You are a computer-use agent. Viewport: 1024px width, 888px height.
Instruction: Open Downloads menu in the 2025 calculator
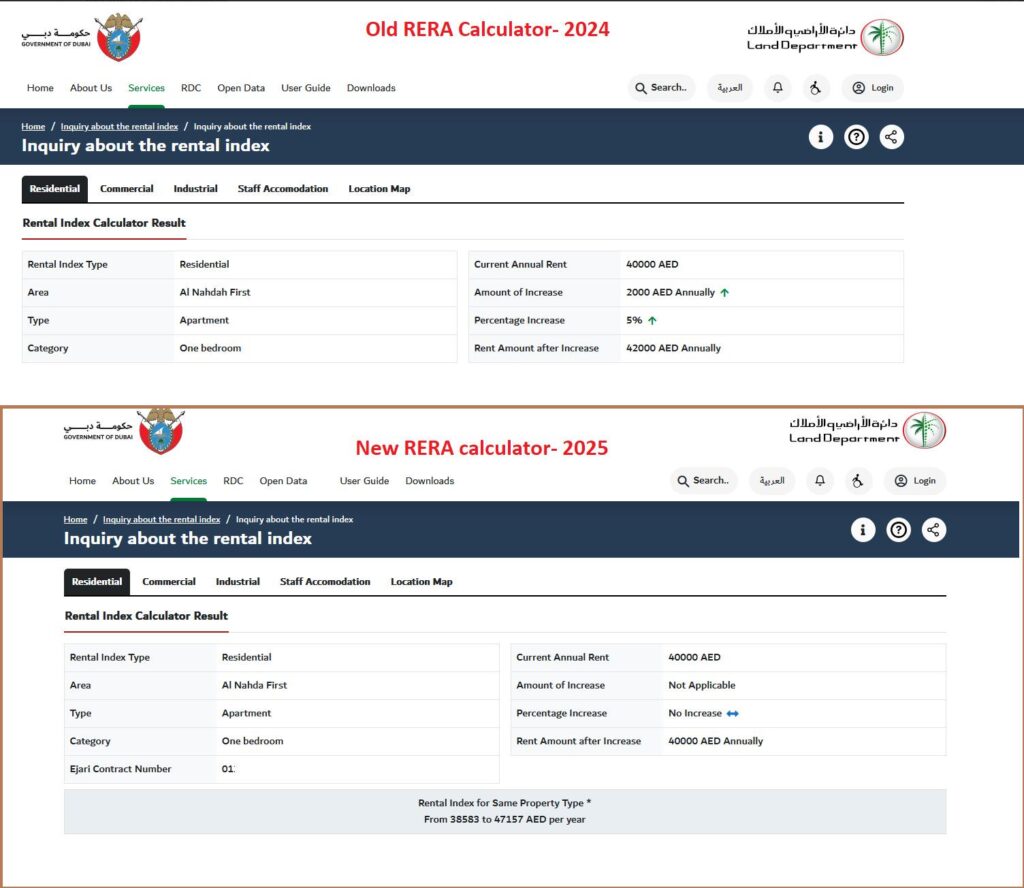click(430, 481)
